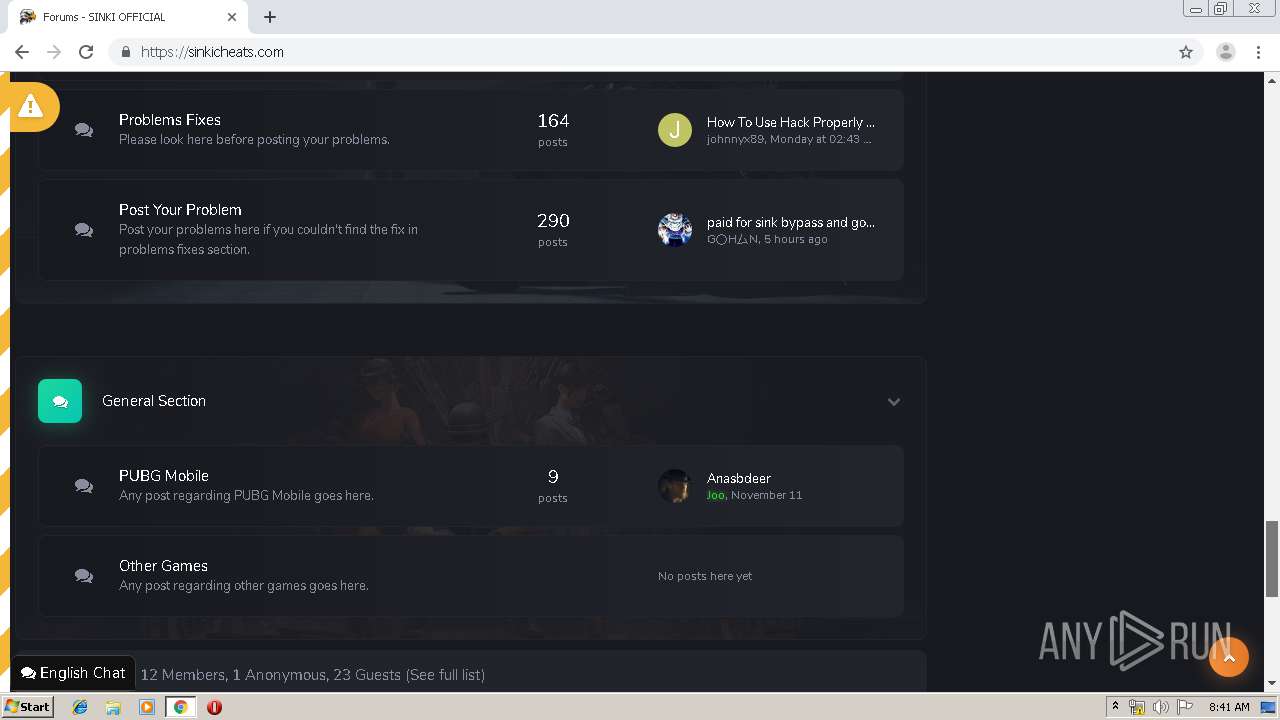Open File Explorer from the taskbar
This screenshot has width=1280, height=720.
113,707
